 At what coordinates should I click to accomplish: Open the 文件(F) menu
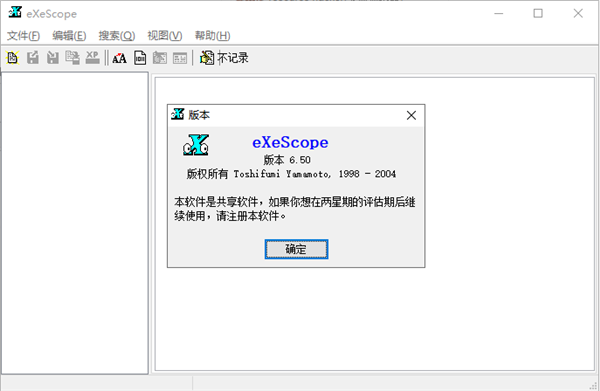(23, 36)
